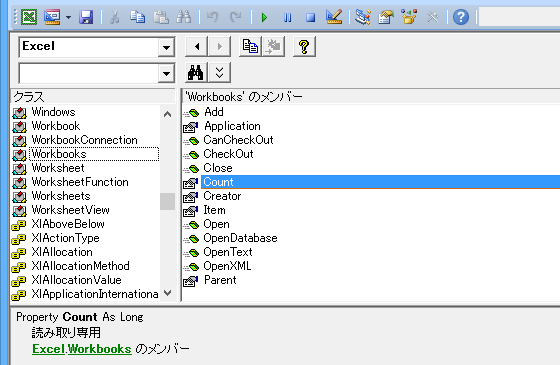560x365 pixels.
Task: Select the XlActionType enum
Action: [65, 238]
